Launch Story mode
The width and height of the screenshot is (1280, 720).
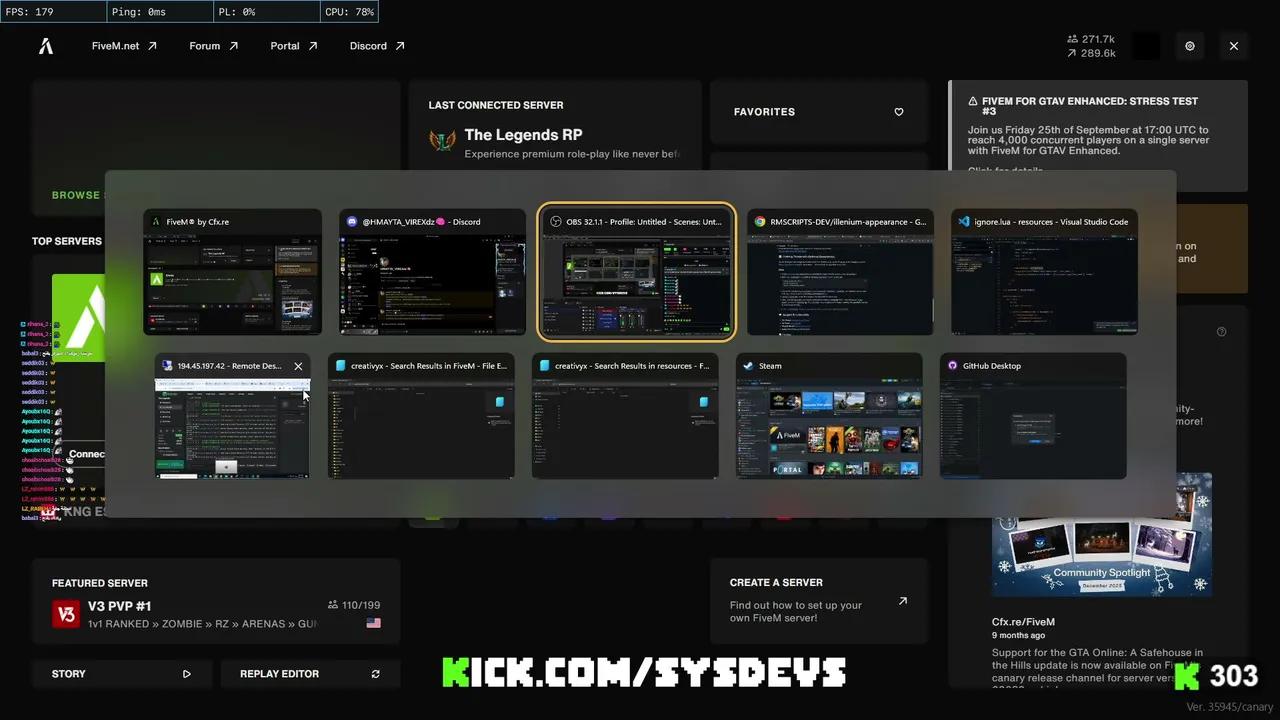[x=122, y=674]
